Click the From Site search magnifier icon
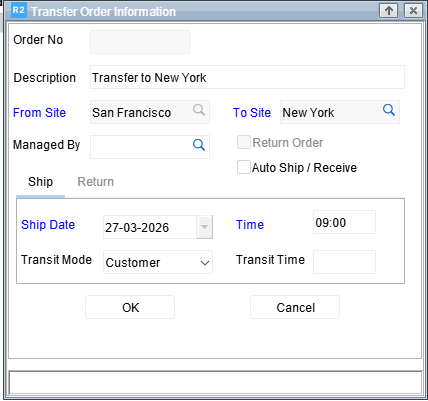This screenshot has height=401, width=428. (199, 110)
